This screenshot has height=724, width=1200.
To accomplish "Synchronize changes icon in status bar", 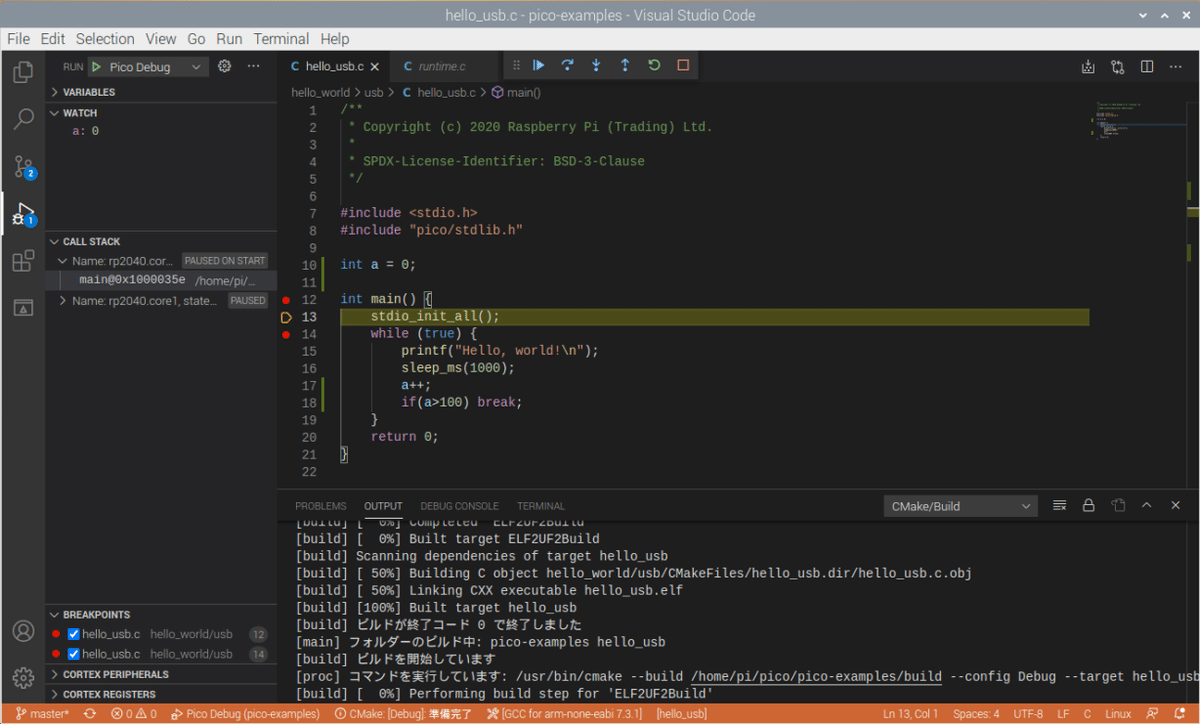I will (x=91, y=714).
